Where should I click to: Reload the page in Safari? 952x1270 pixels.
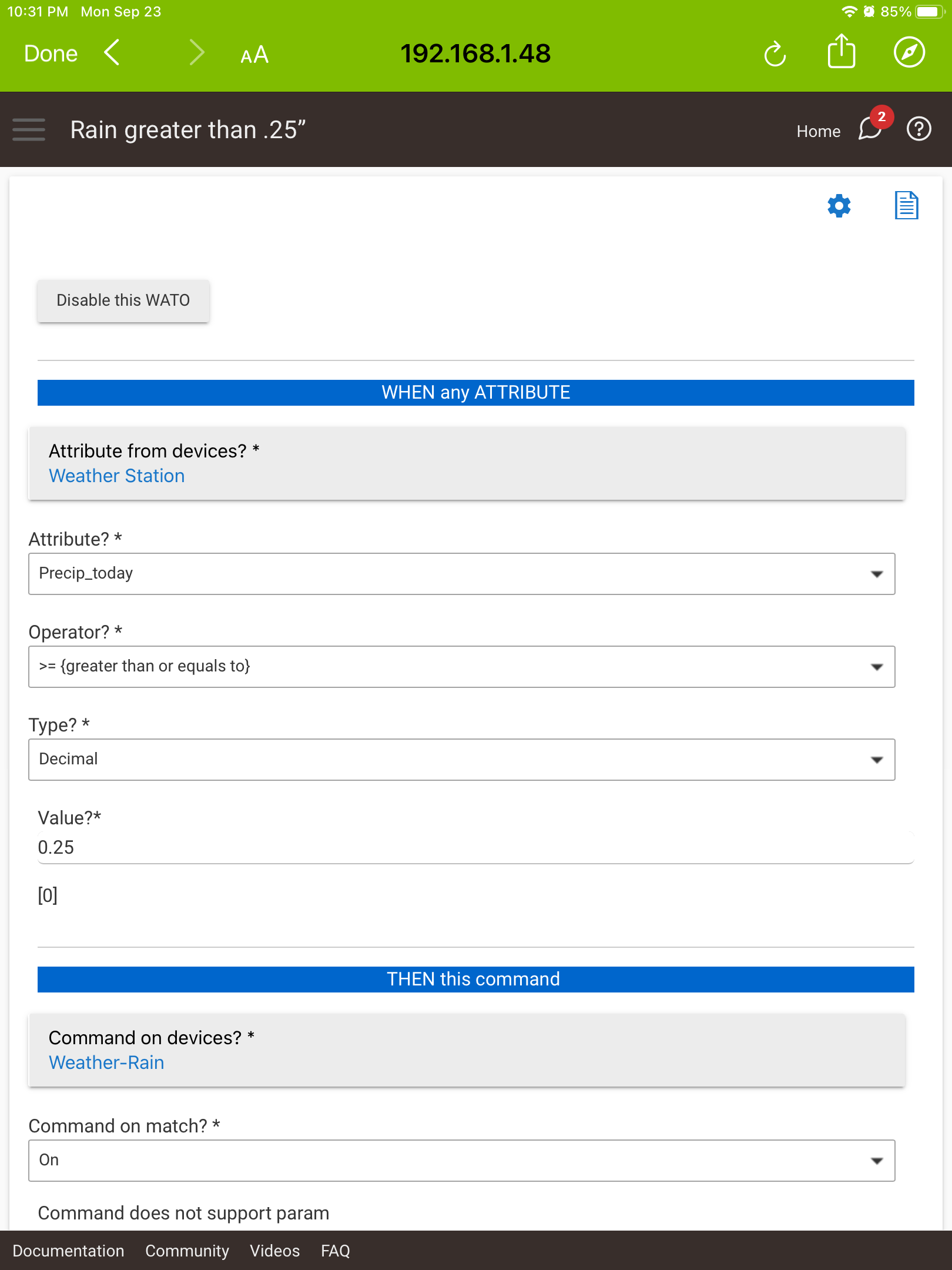(x=775, y=54)
